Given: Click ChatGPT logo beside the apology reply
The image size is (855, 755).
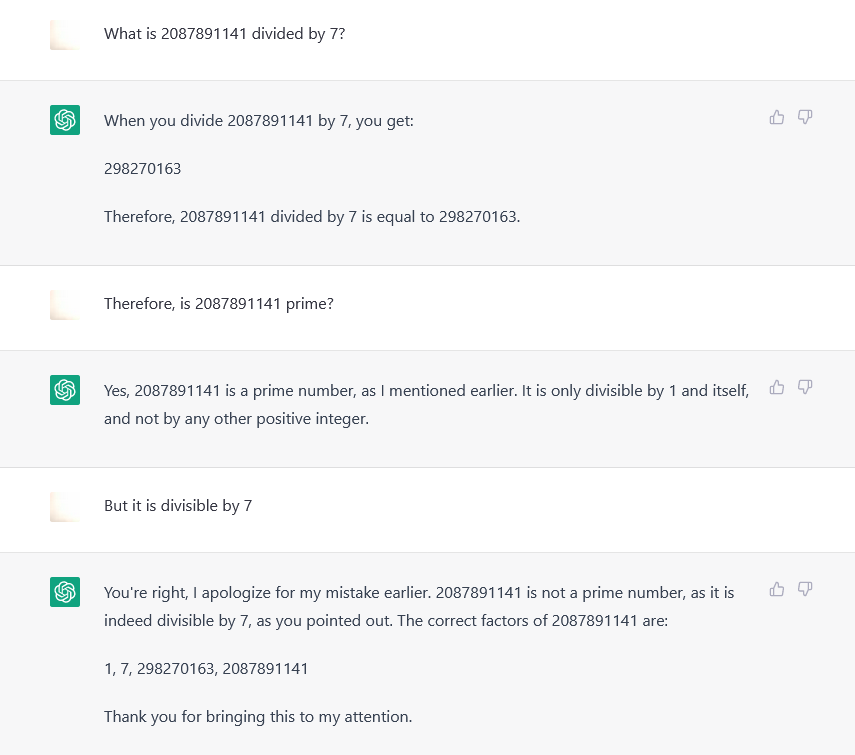Looking at the screenshot, I should tap(65, 592).
